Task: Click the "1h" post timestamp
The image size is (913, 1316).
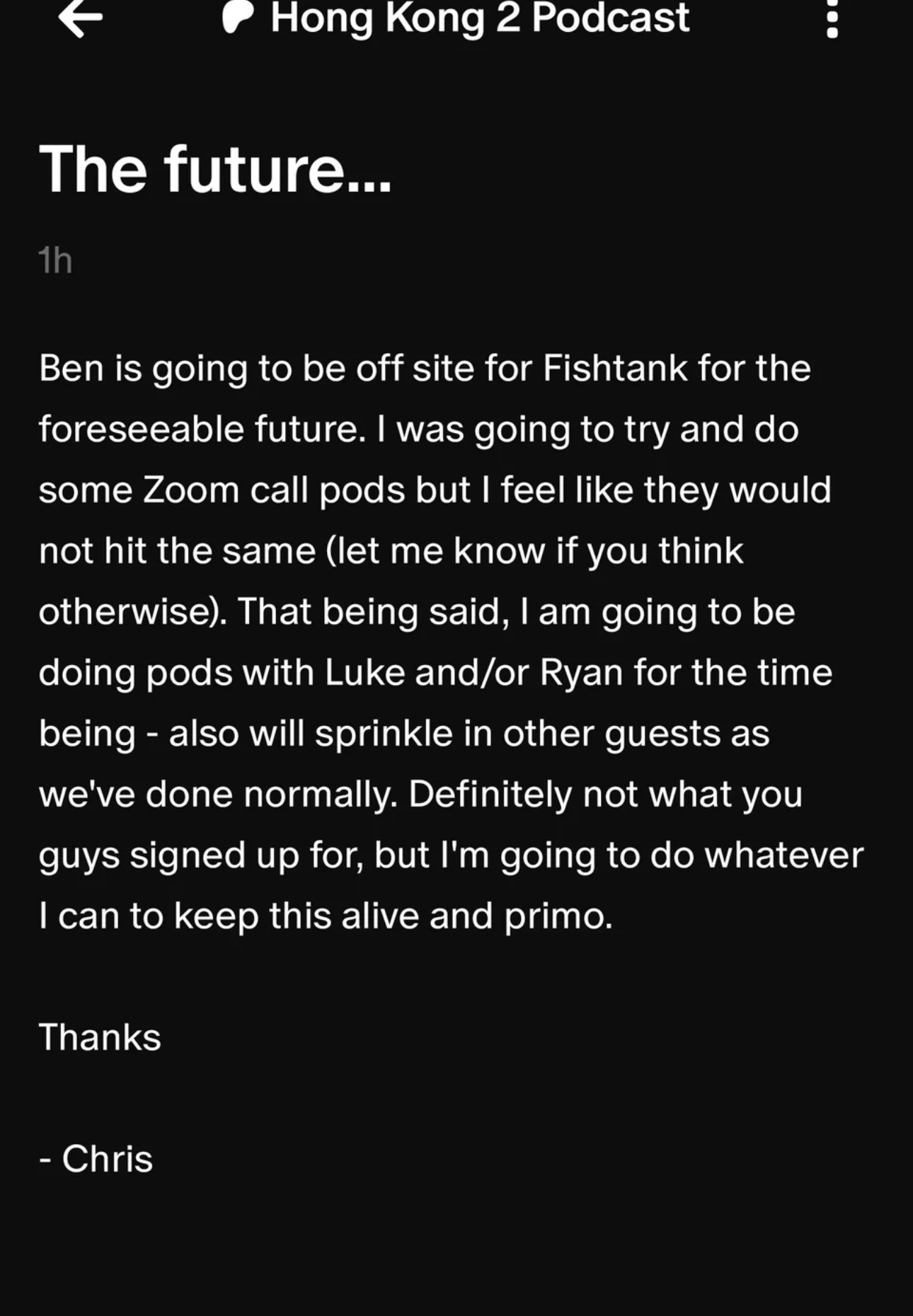Action: (x=55, y=261)
